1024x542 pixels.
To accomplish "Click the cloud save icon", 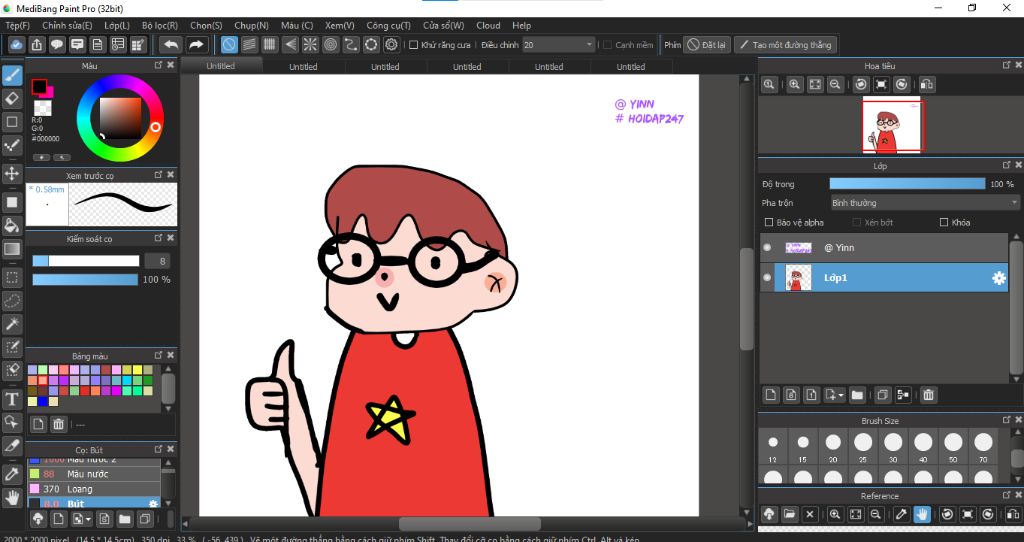I will (x=16, y=45).
